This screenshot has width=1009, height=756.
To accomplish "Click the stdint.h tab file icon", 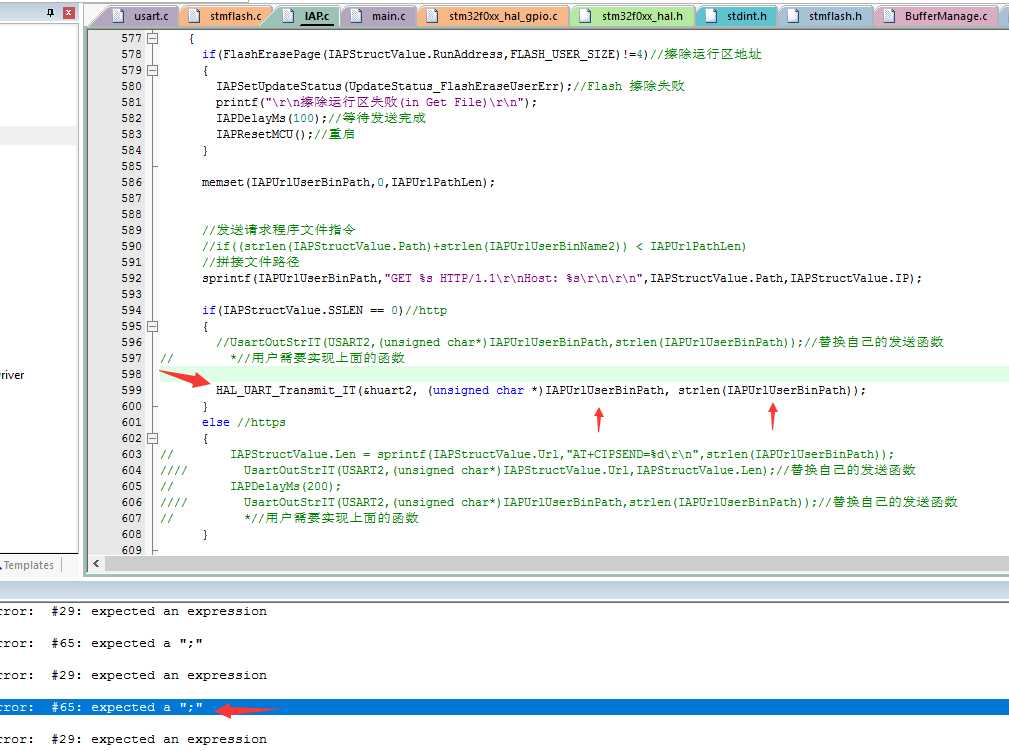I will tap(710, 16).
